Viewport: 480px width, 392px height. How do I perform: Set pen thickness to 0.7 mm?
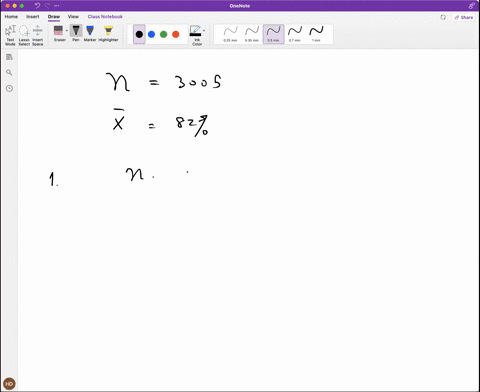point(295,34)
